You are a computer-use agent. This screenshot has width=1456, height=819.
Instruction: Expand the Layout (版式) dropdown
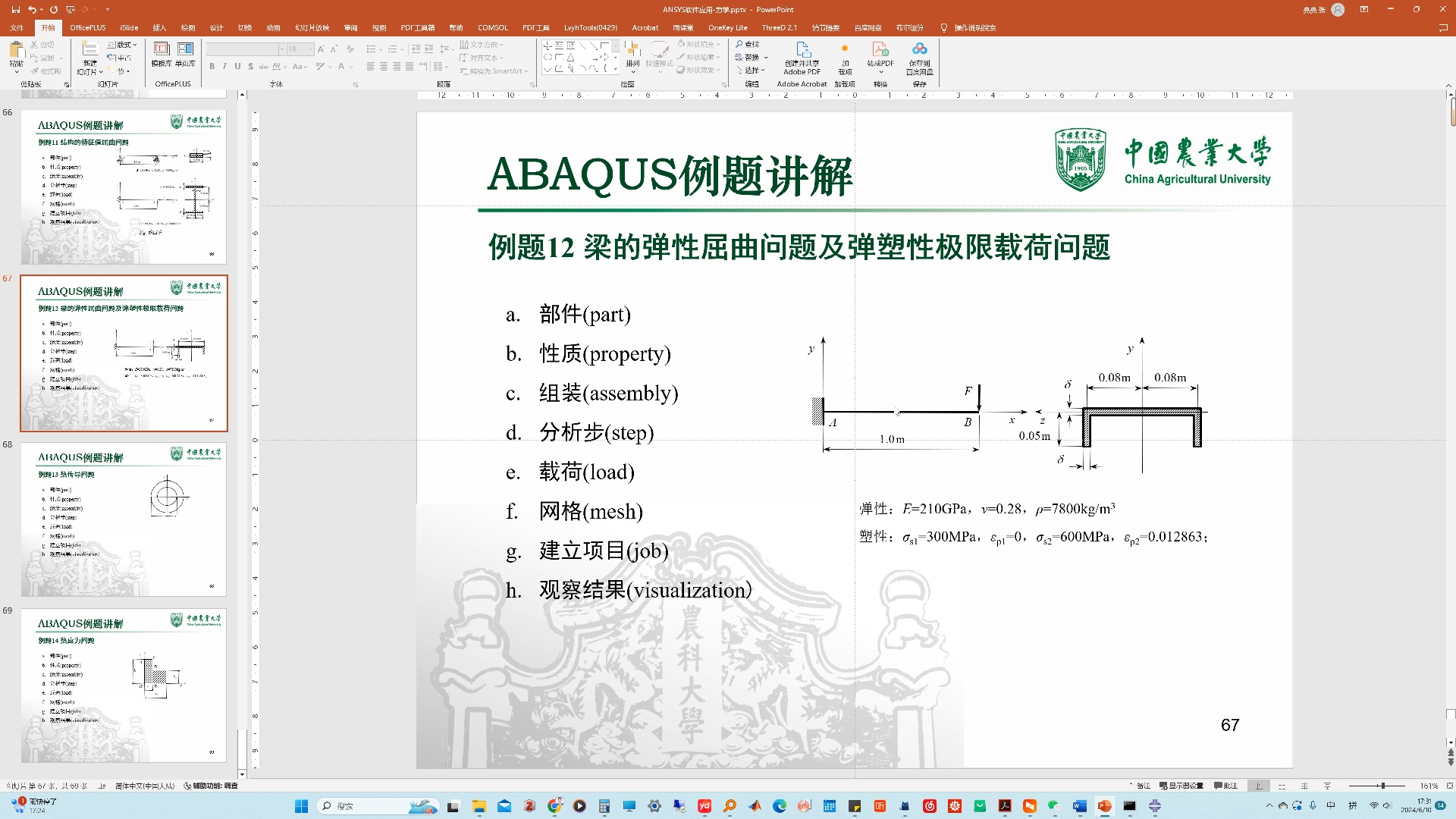(122, 45)
